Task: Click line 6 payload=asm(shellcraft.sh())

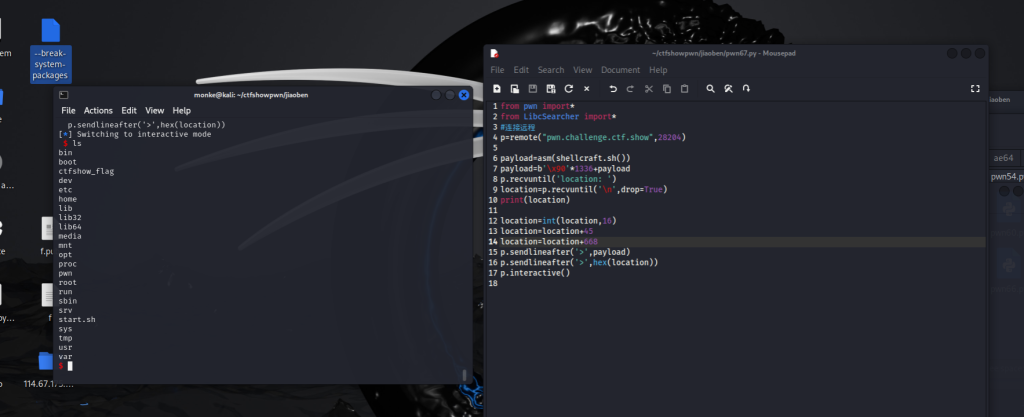Action: point(566,159)
